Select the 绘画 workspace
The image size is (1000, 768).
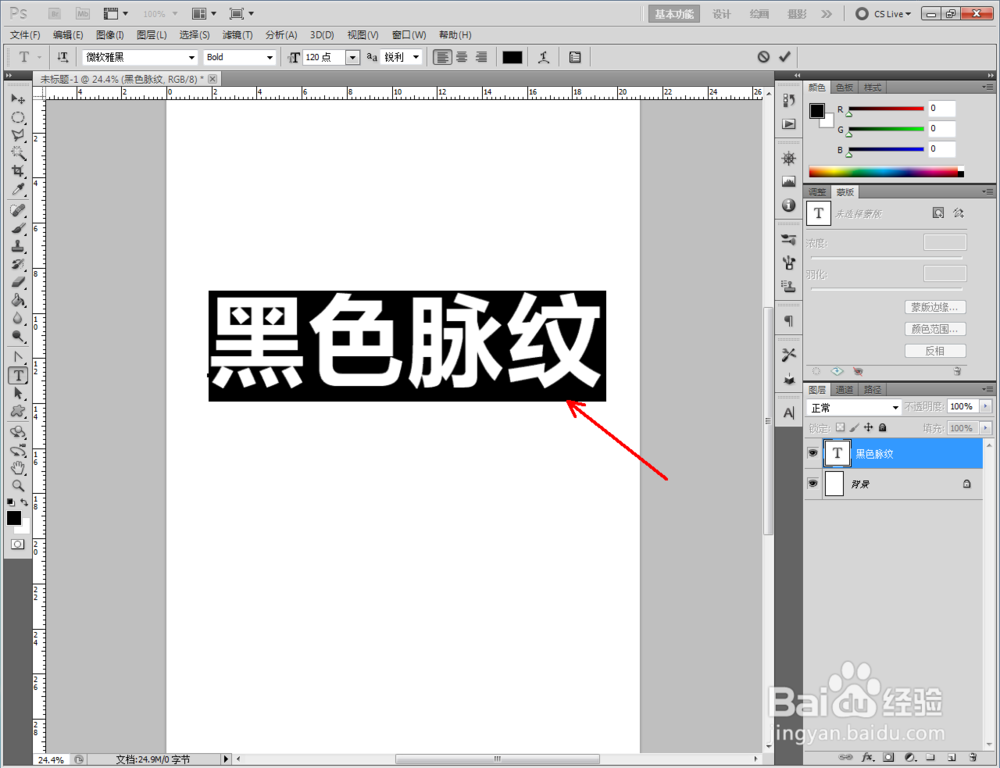pyautogui.click(x=759, y=14)
